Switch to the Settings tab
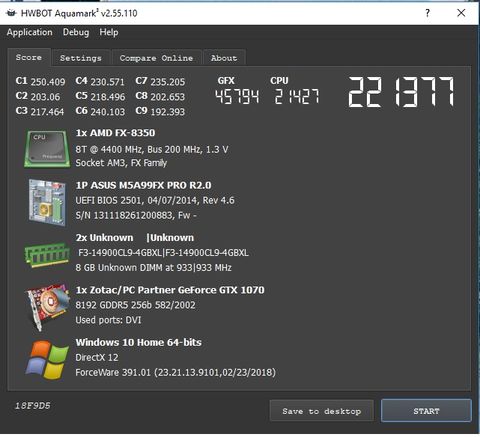Screen dimensions: 480x437 pyautogui.click(x=81, y=58)
